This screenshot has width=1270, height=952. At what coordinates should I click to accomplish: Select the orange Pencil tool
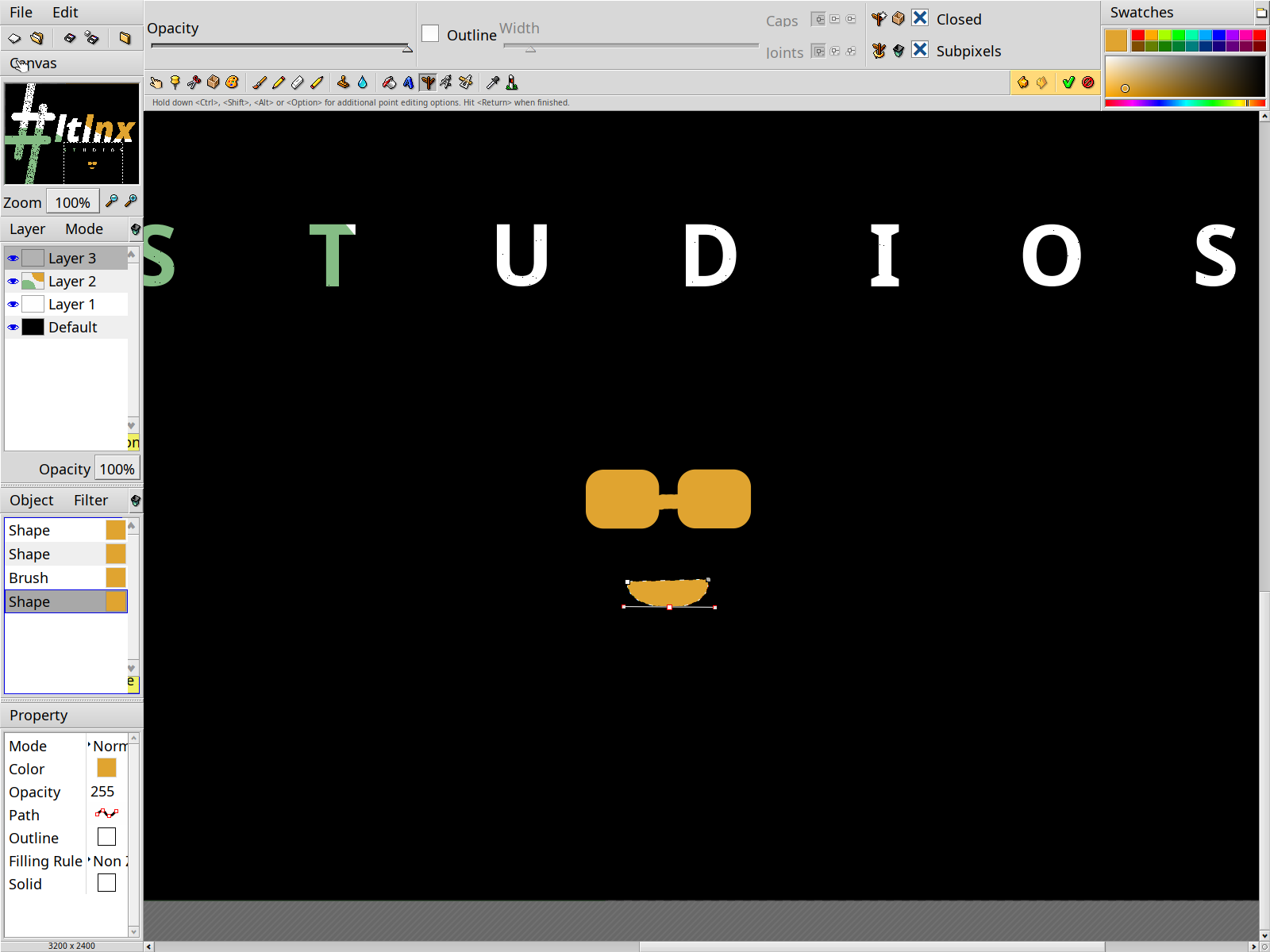click(279, 83)
